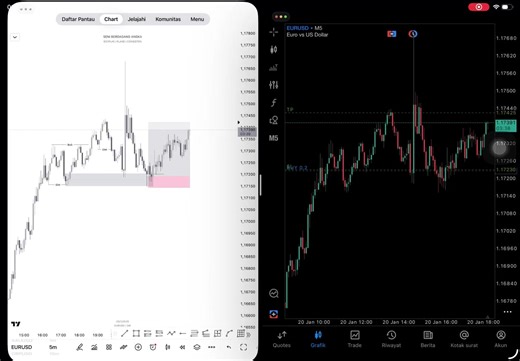Select the crosshair tool in MetaTrader sidebar
The width and height of the screenshot is (520, 361).
click(274, 32)
